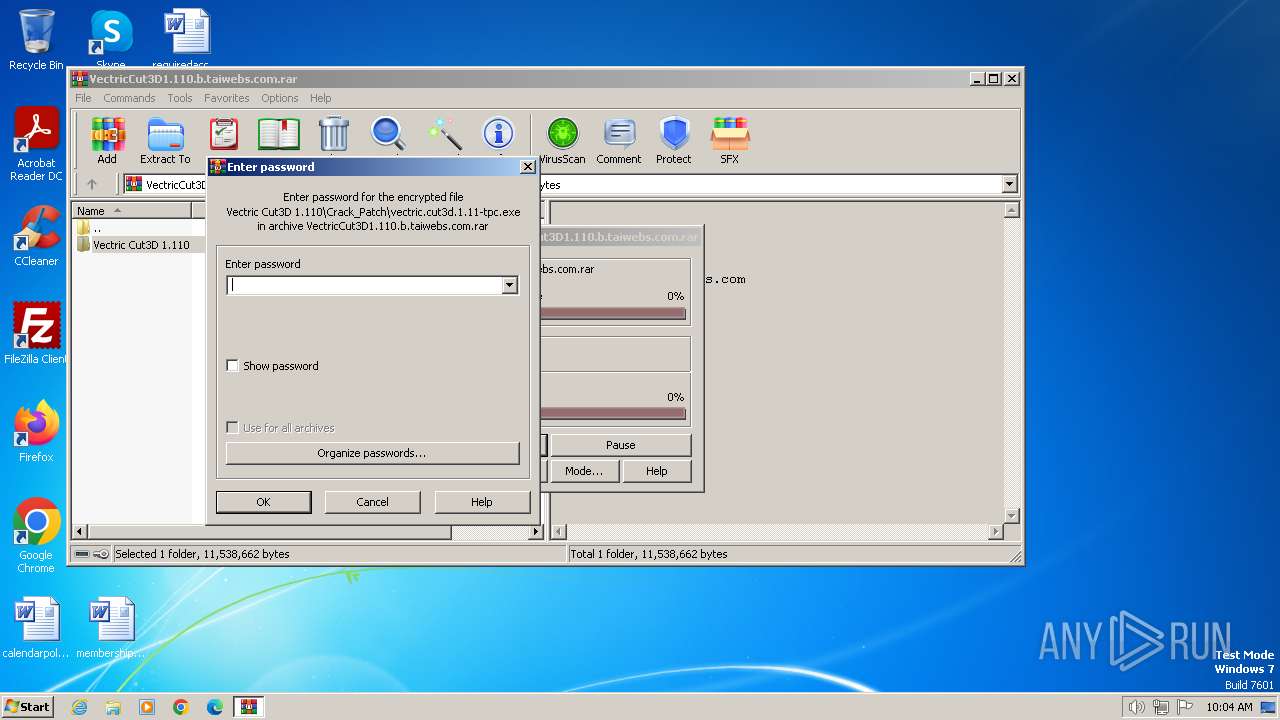Select Firefox desktop icon
This screenshot has width=1280, height=720.
click(36, 432)
